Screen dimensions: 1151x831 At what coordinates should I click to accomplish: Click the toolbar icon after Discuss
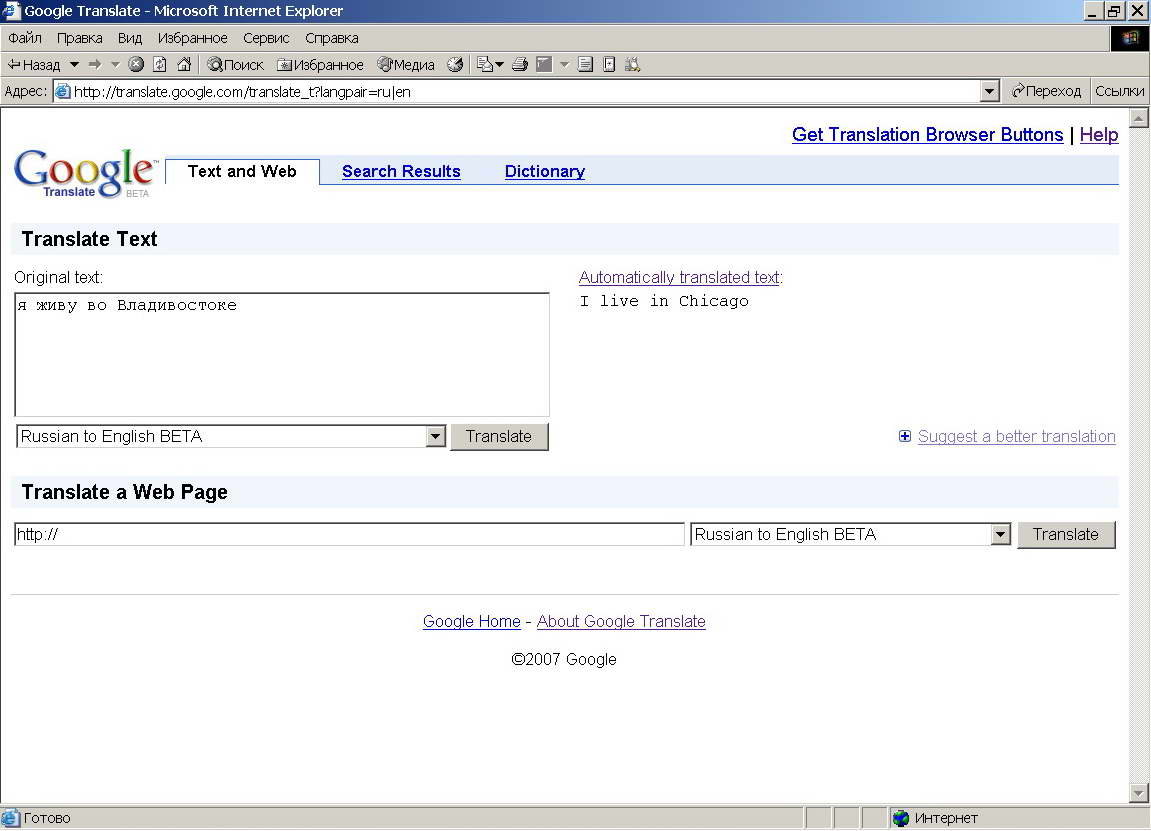click(609, 65)
